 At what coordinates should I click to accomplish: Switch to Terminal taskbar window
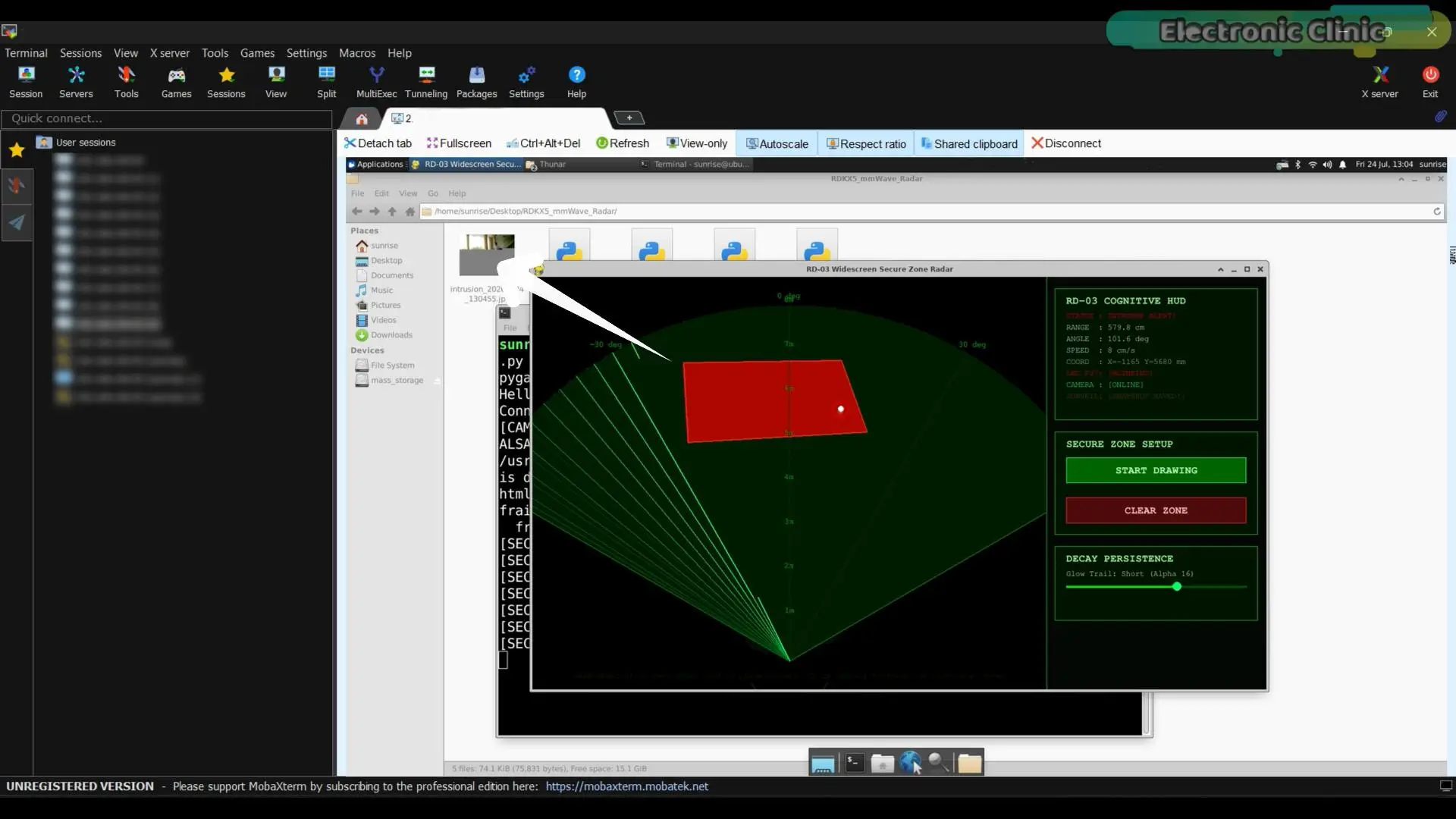pos(695,165)
